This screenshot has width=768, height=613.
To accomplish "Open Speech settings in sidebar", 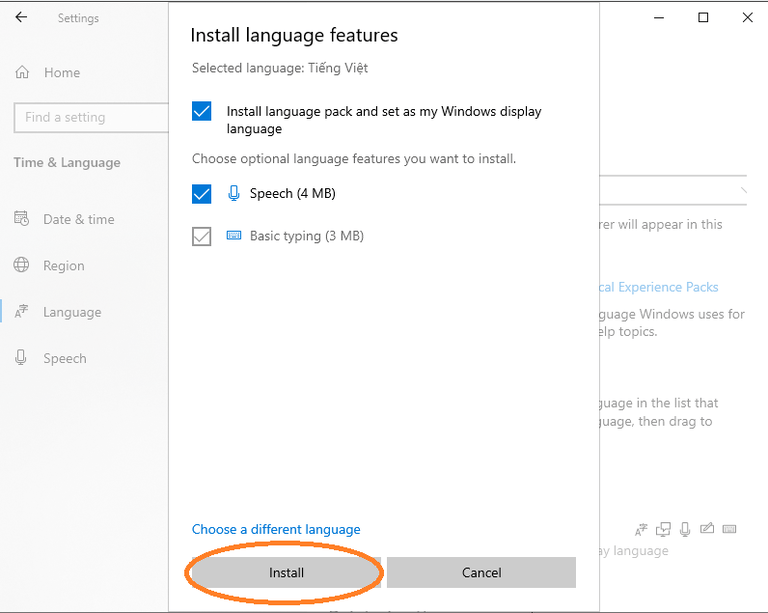I will [65, 358].
